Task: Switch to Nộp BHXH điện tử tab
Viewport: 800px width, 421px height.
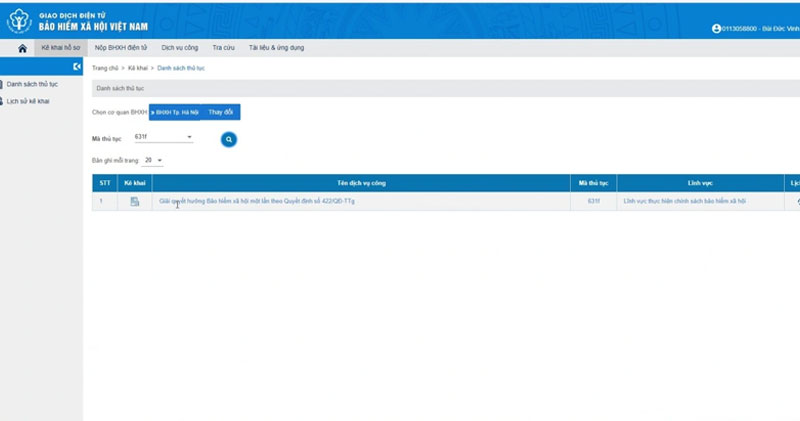Action: pos(120,48)
